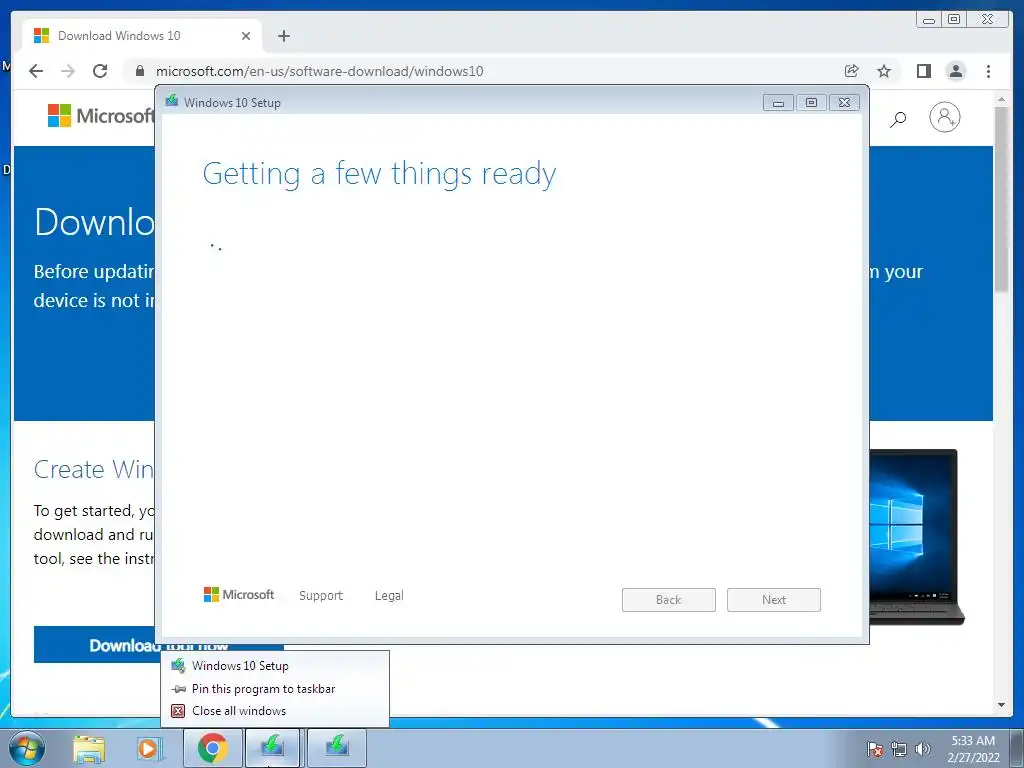The height and width of the screenshot is (768, 1024).
Task: Click the Windows Start orb
Action: (x=26, y=748)
